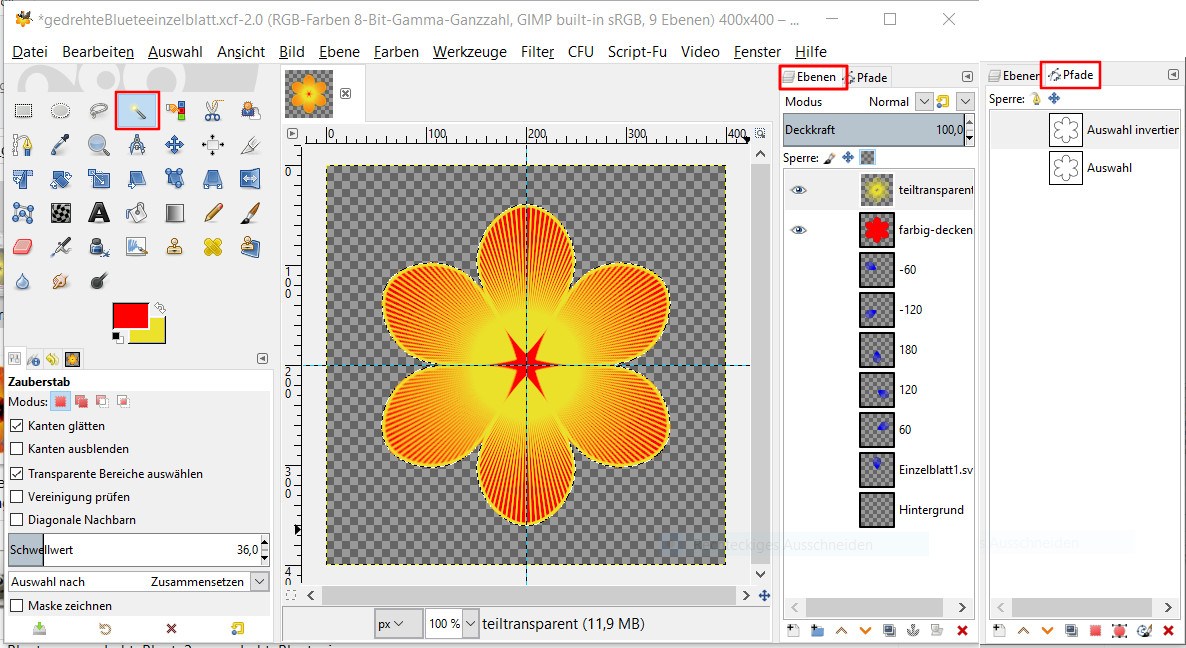Select the Bucket Fill tool
The width and height of the screenshot is (1186, 648).
click(137, 212)
